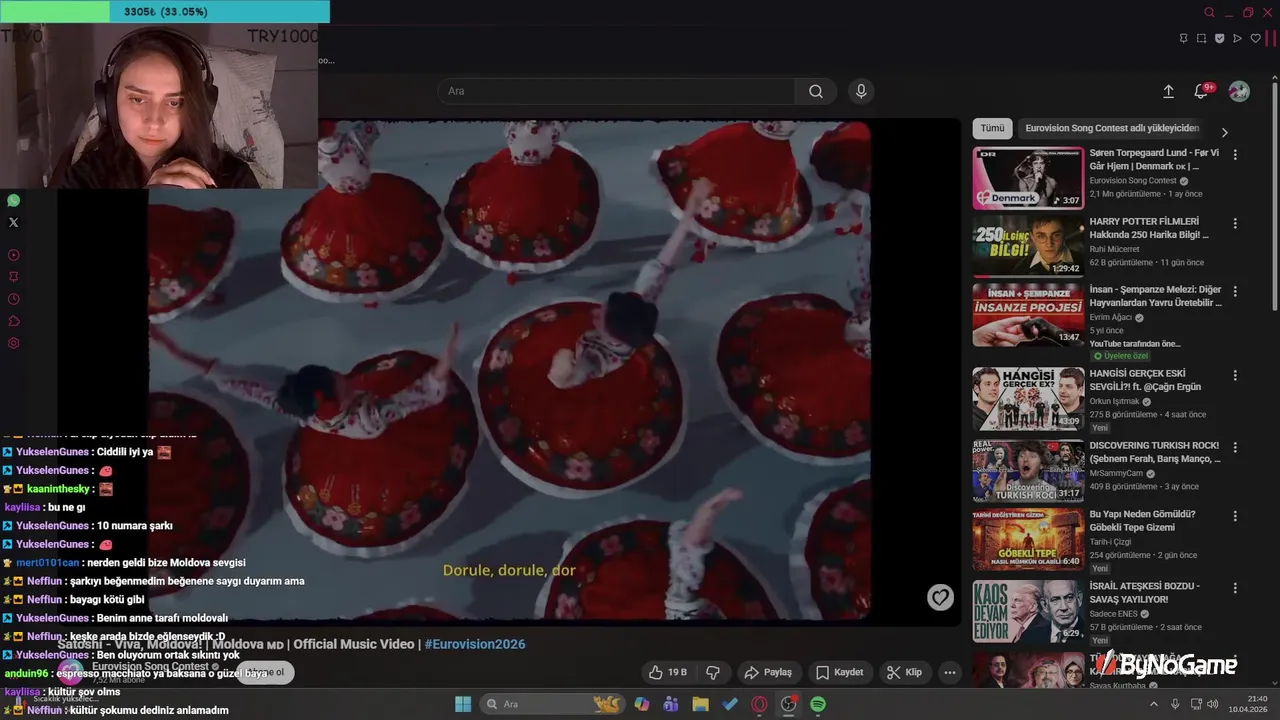Click the heart overlay on video player
The image size is (1280, 720).
(940, 597)
